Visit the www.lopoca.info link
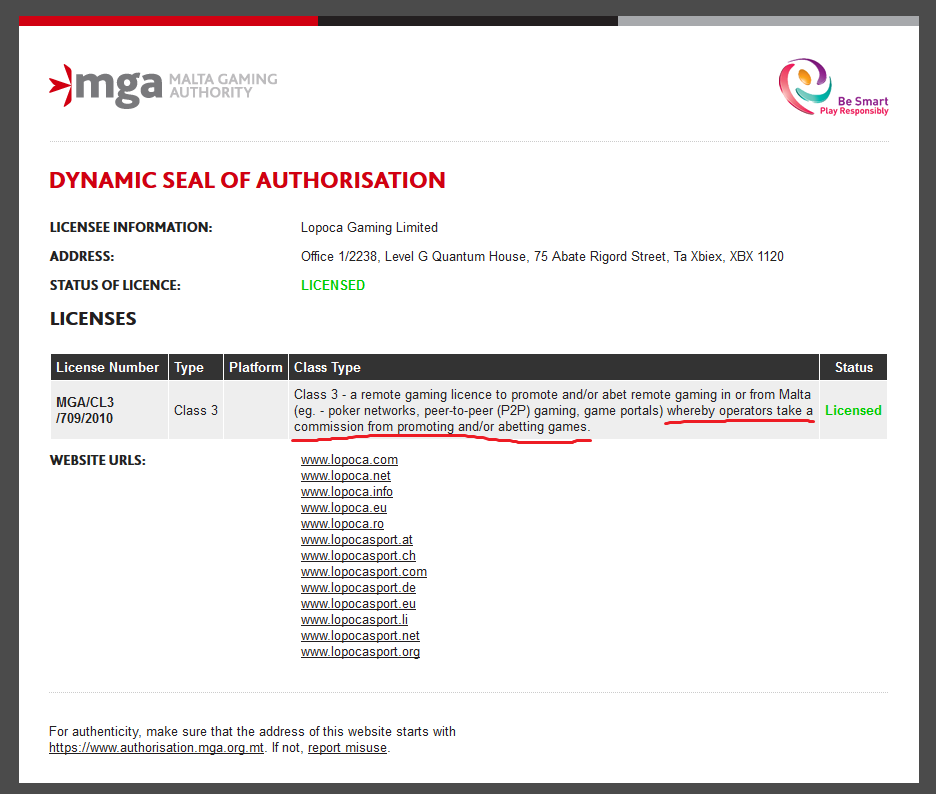This screenshot has height=794, width=936. [x=347, y=492]
